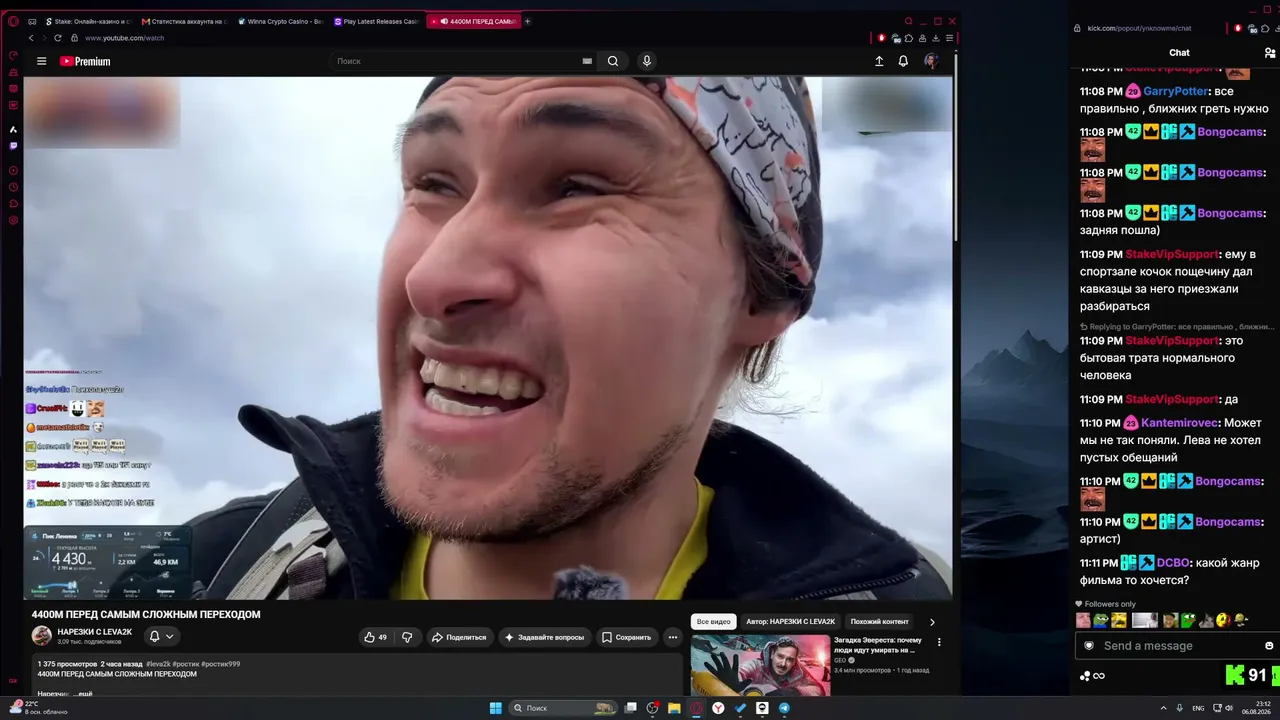The image size is (1280, 720).
Task: Open the emote picker in chat input
Action: (1269, 646)
